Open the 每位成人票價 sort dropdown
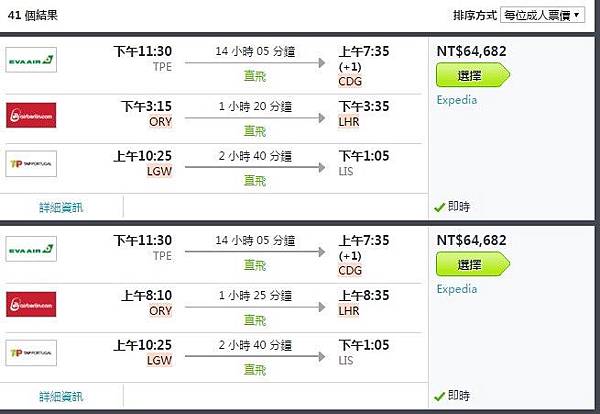Image resolution: width=600 pixels, height=414 pixels. 542,15
